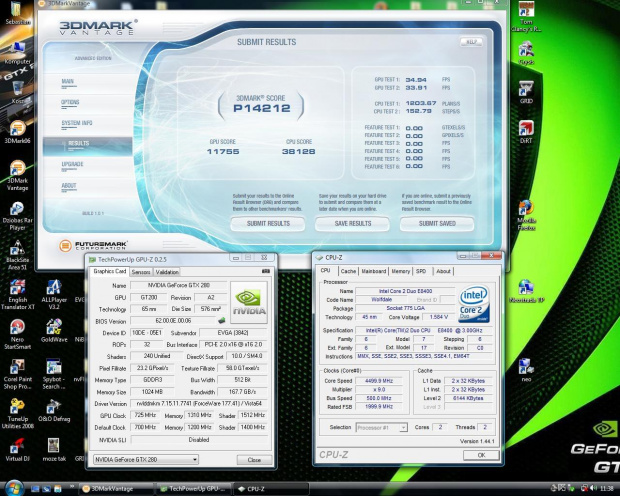This screenshot has width=620, height=496.
Task: Click the Futuremark Corporation logo
Action: pyautogui.click(x=93, y=245)
